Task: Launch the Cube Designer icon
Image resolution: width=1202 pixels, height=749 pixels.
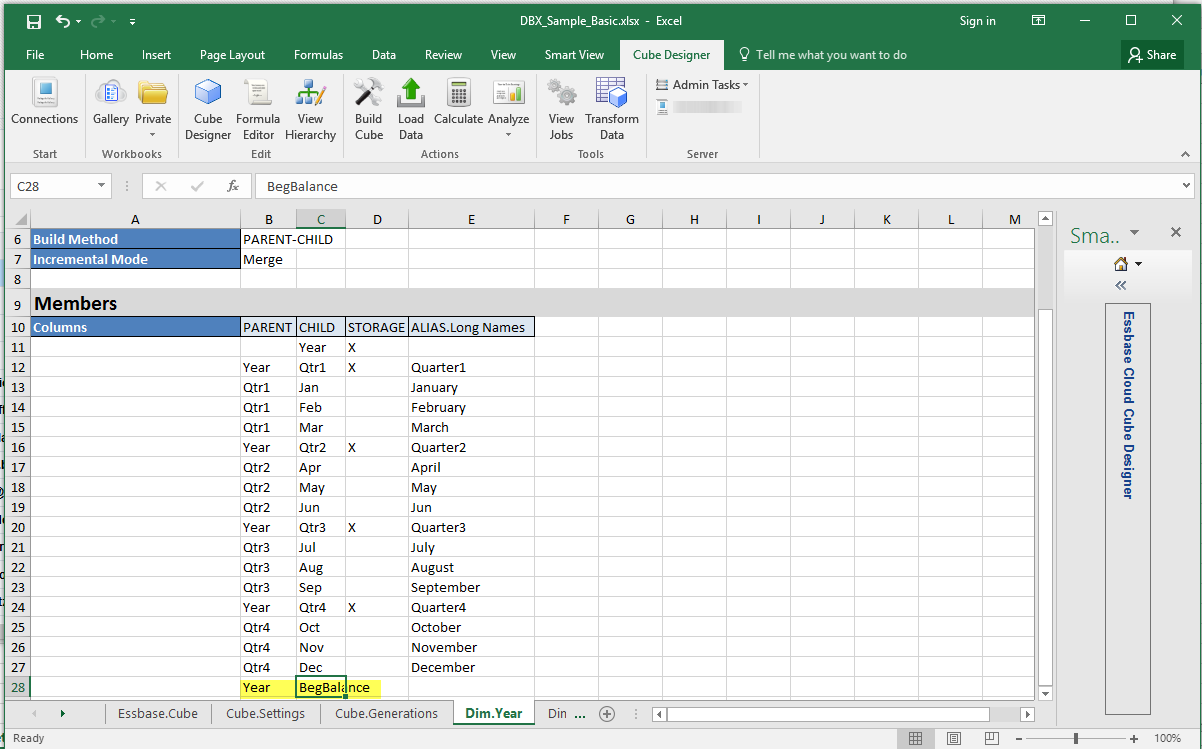Action: click(208, 109)
